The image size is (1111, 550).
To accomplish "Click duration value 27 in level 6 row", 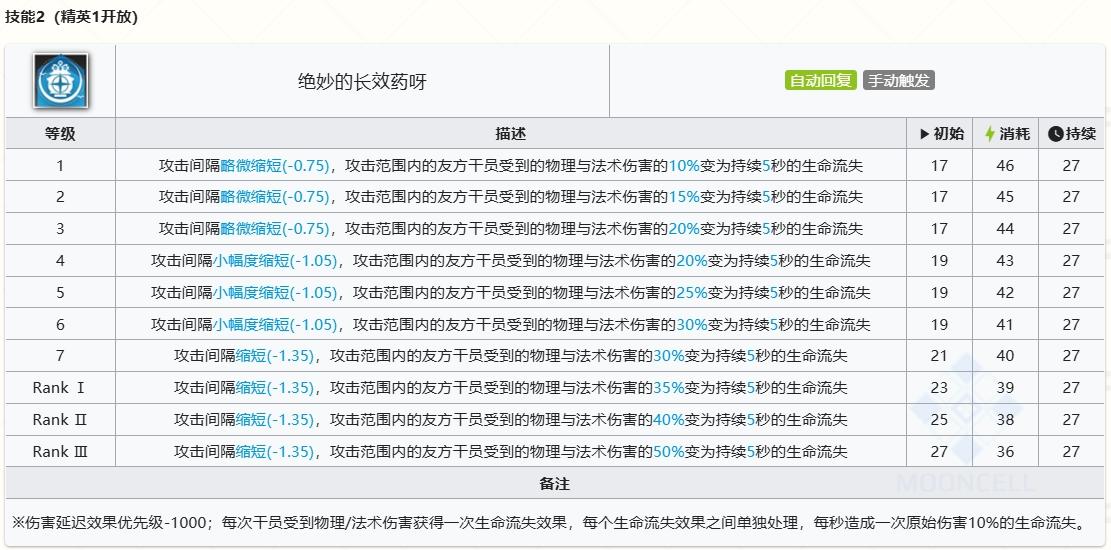I will pos(1071,325).
